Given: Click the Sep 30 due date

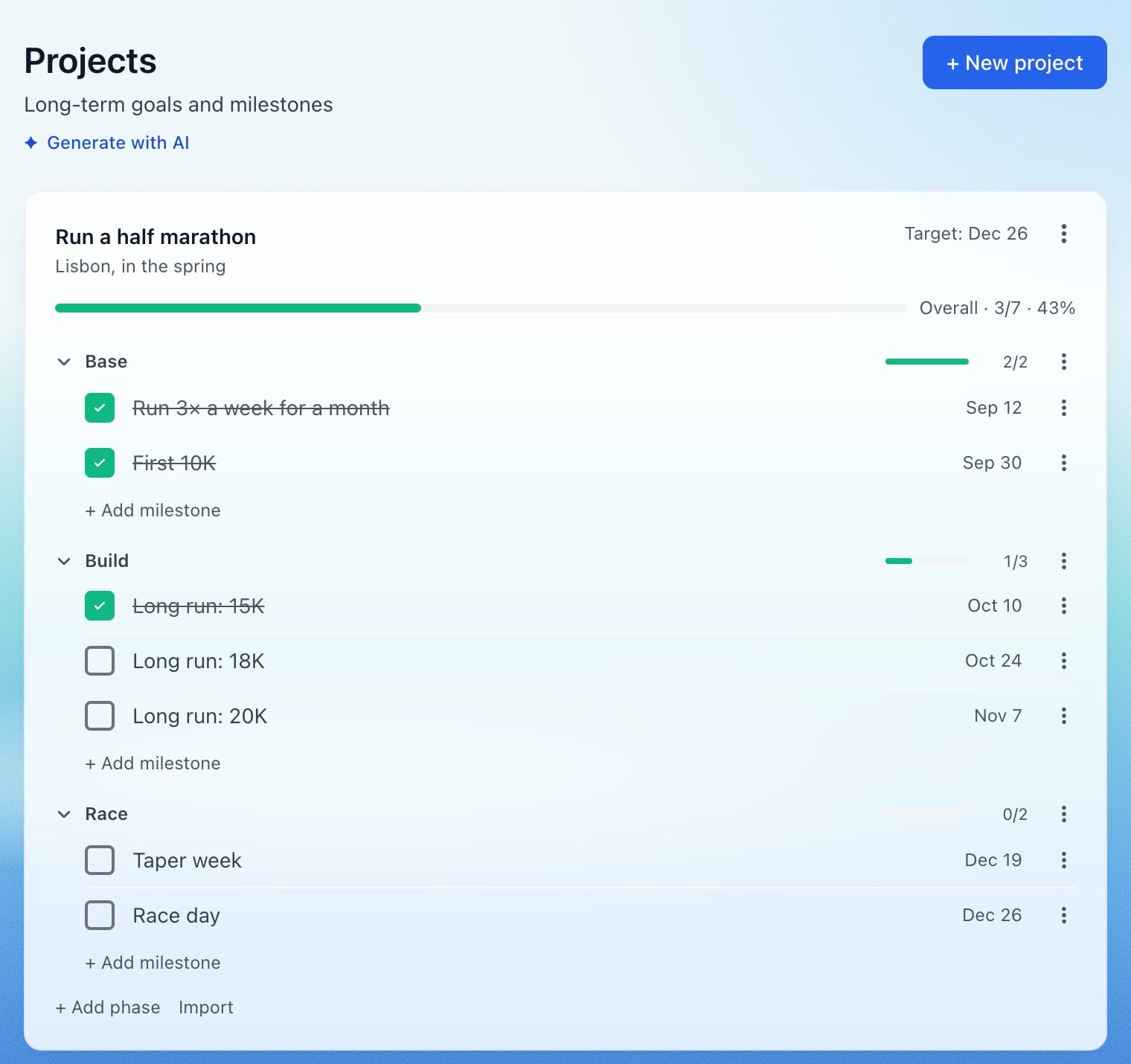Looking at the screenshot, I should click(x=992, y=463).
